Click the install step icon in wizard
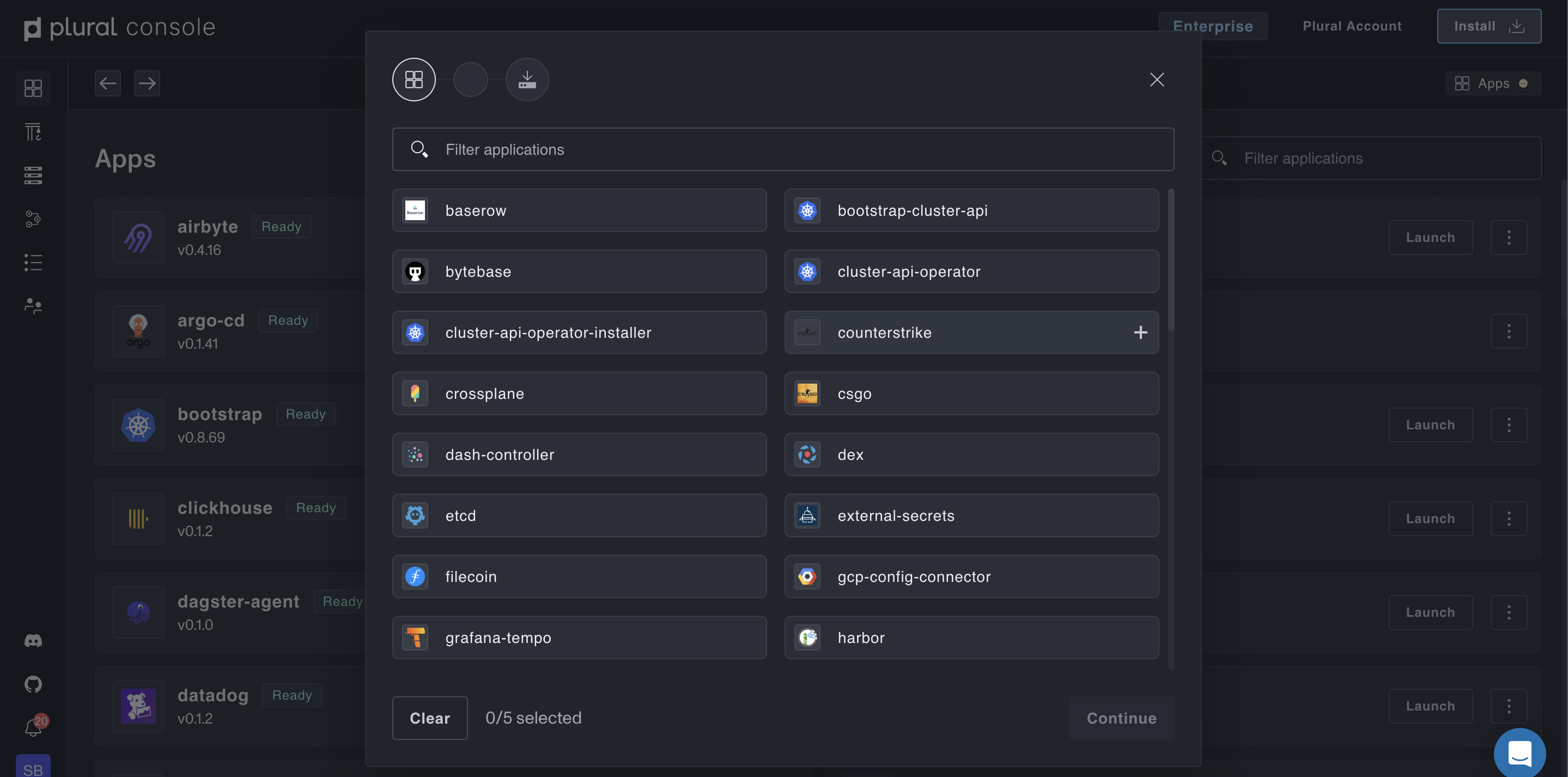The image size is (1568, 777). tap(527, 80)
